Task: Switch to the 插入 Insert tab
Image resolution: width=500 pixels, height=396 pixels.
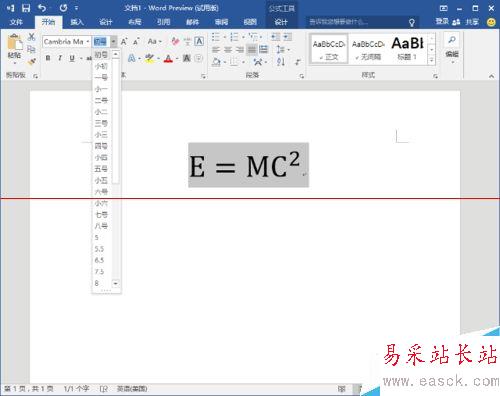Action: coord(77,22)
